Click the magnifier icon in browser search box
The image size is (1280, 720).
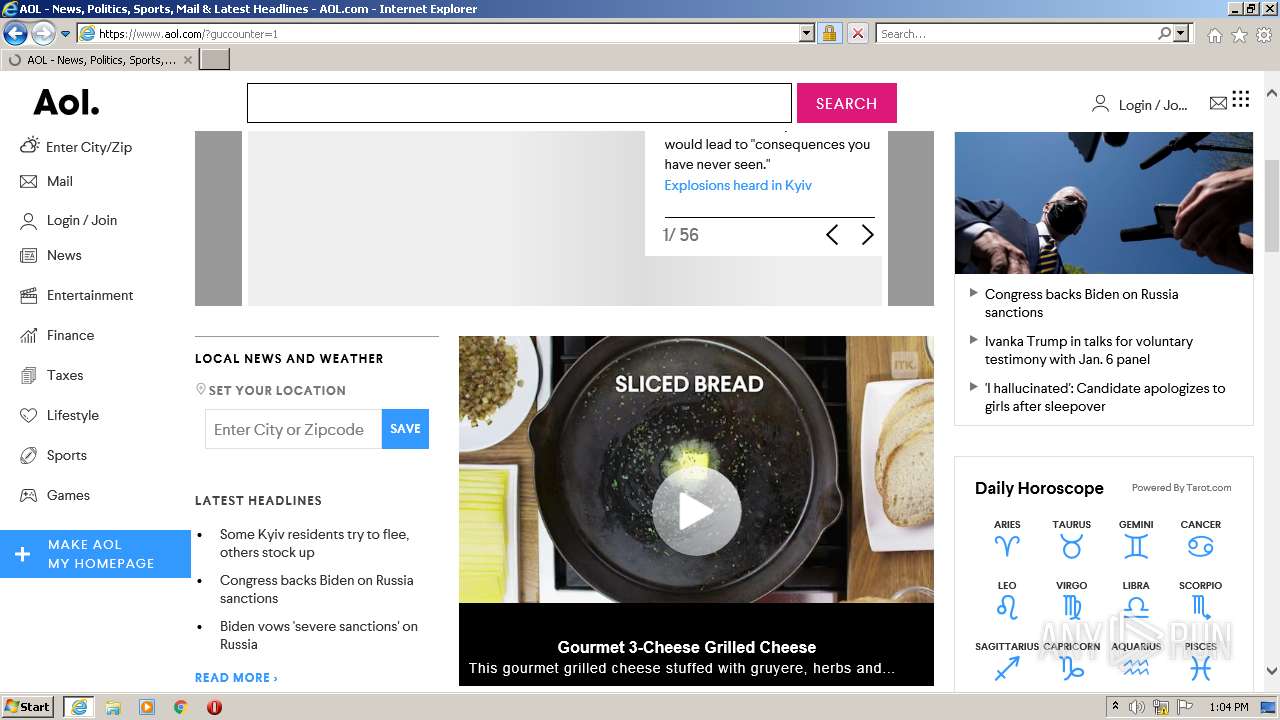pyautogui.click(x=1164, y=33)
